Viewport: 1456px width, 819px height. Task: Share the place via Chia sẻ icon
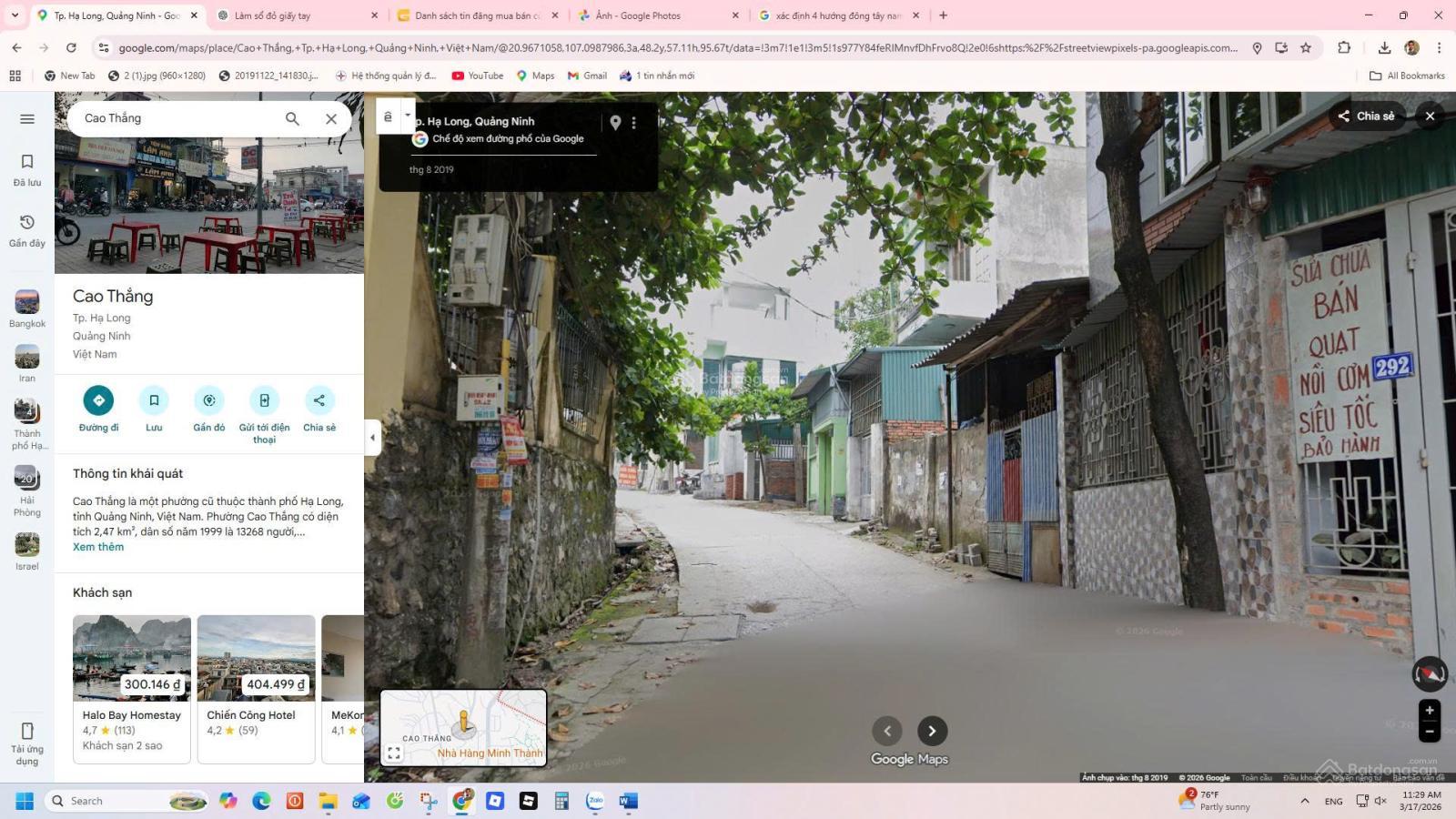(x=319, y=409)
